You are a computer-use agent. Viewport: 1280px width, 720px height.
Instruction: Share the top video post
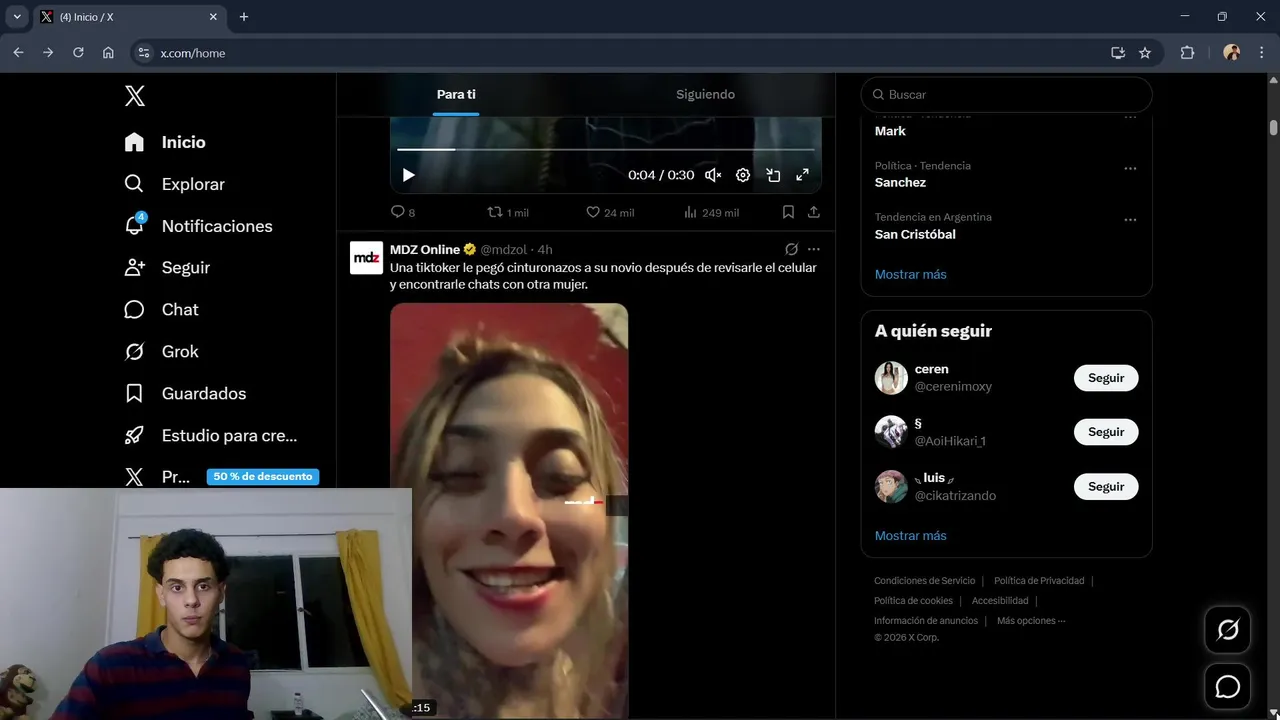click(x=814, y=212)
